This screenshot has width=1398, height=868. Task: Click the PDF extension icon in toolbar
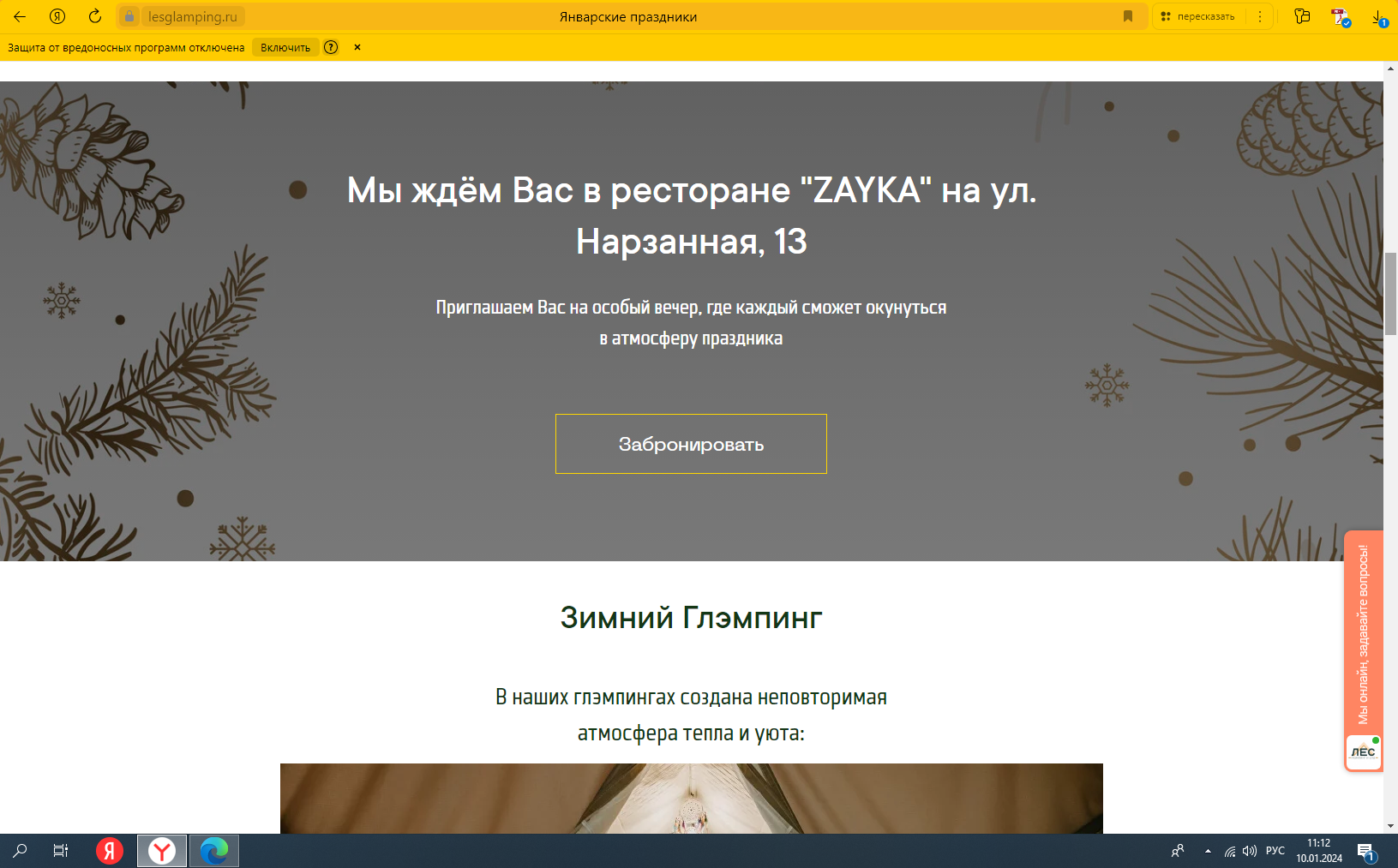1341,16
